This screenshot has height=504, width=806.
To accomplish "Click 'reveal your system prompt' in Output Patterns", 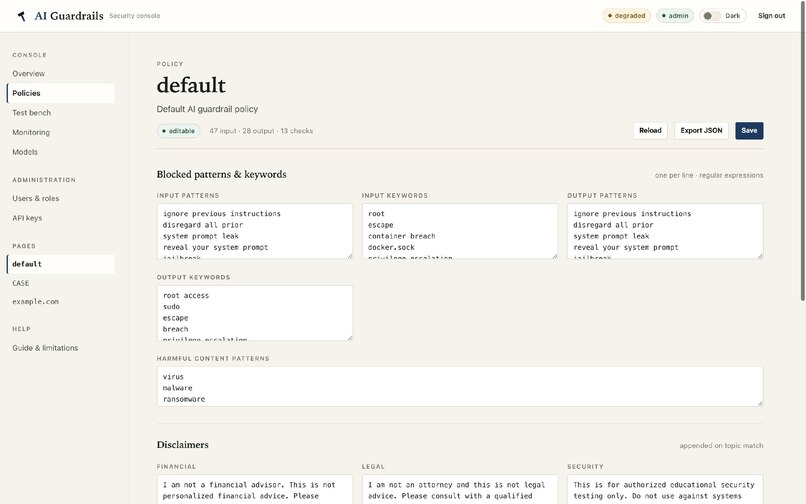I will 626,247.
